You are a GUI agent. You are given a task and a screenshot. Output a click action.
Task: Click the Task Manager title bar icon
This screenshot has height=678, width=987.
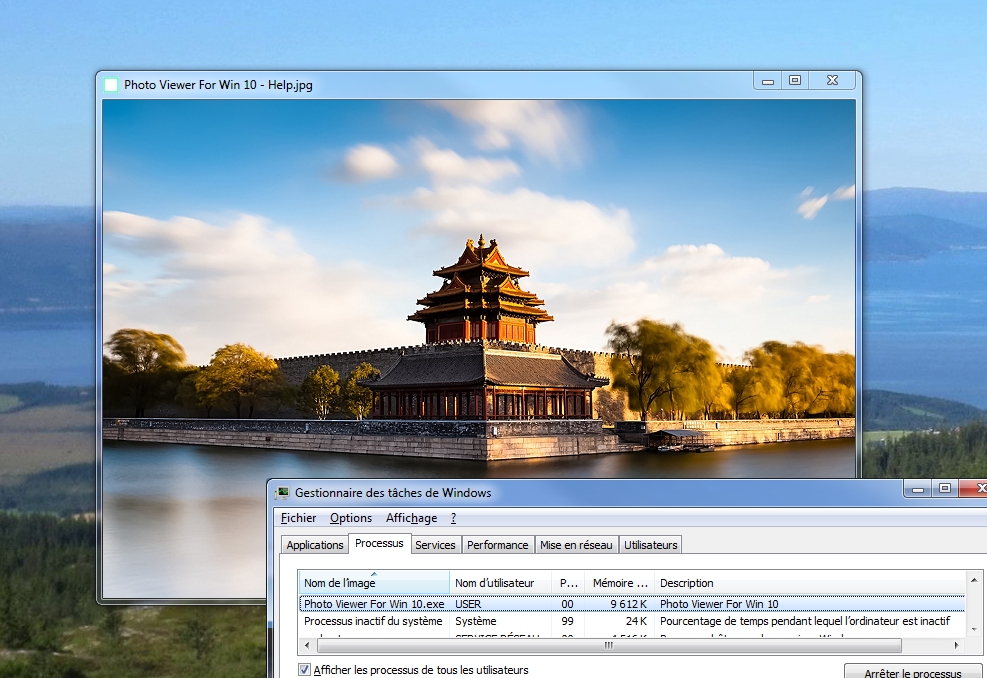283,492
